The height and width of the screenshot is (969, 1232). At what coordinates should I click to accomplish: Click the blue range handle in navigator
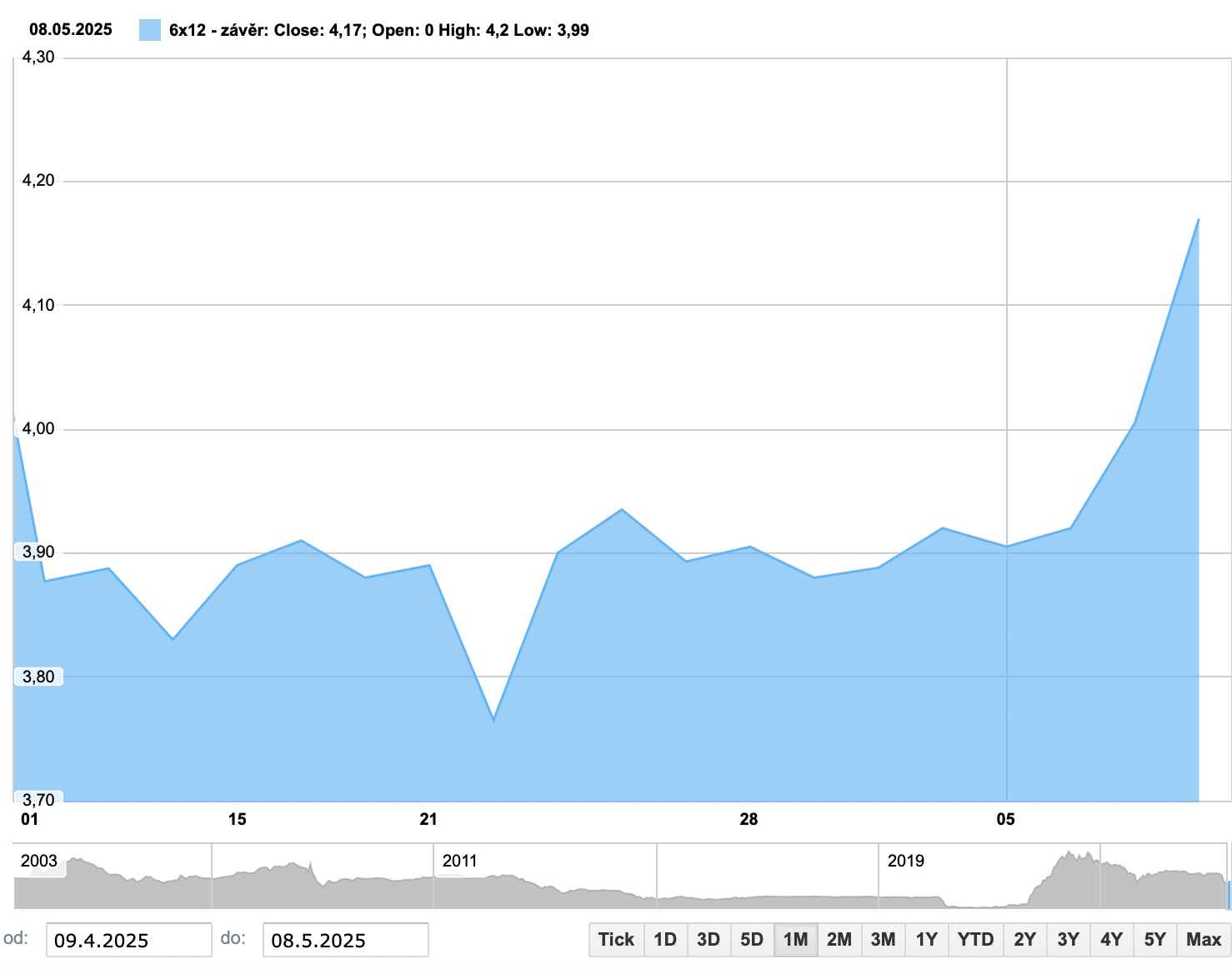pos(1229,894)
